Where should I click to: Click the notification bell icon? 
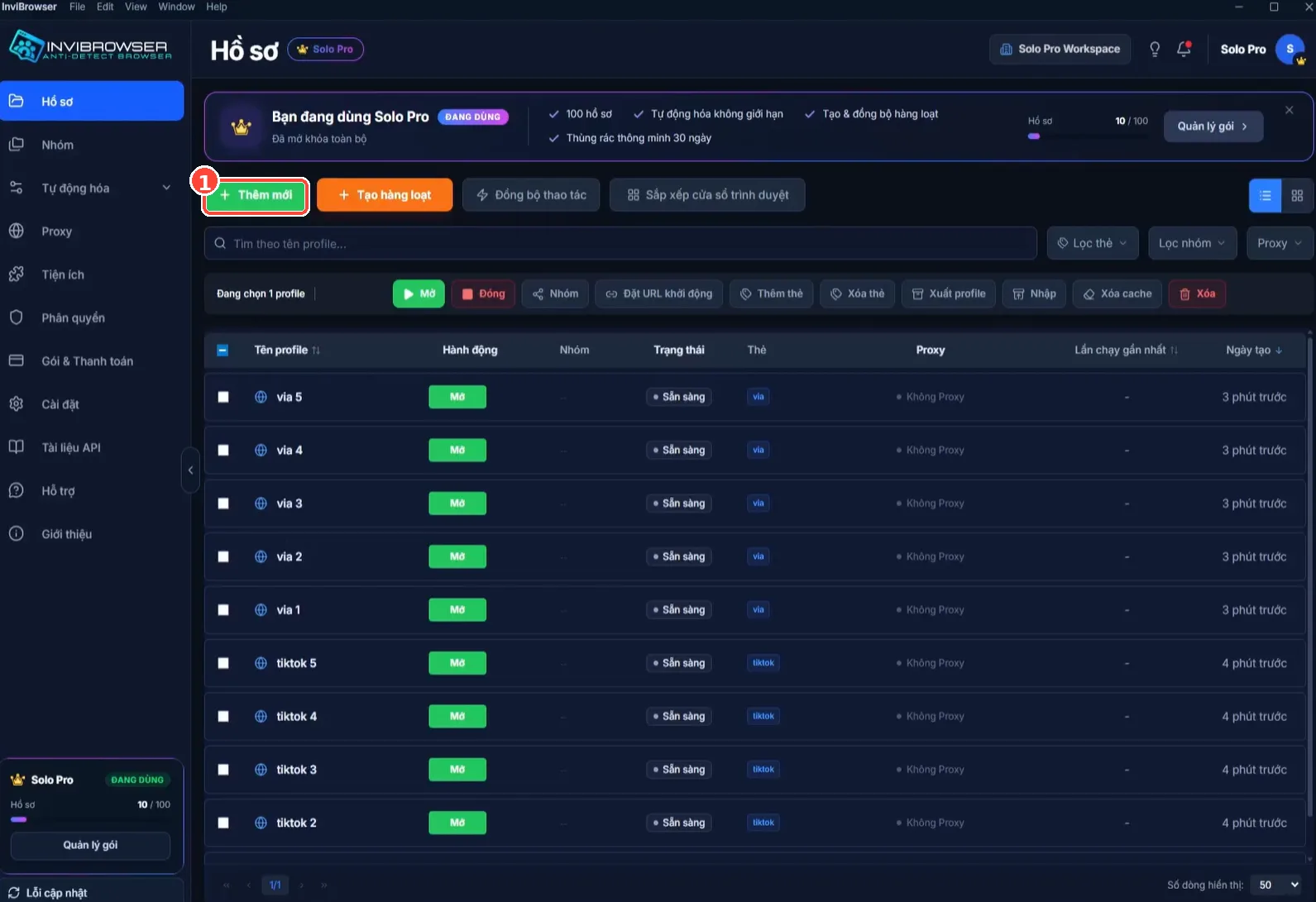1184,49
